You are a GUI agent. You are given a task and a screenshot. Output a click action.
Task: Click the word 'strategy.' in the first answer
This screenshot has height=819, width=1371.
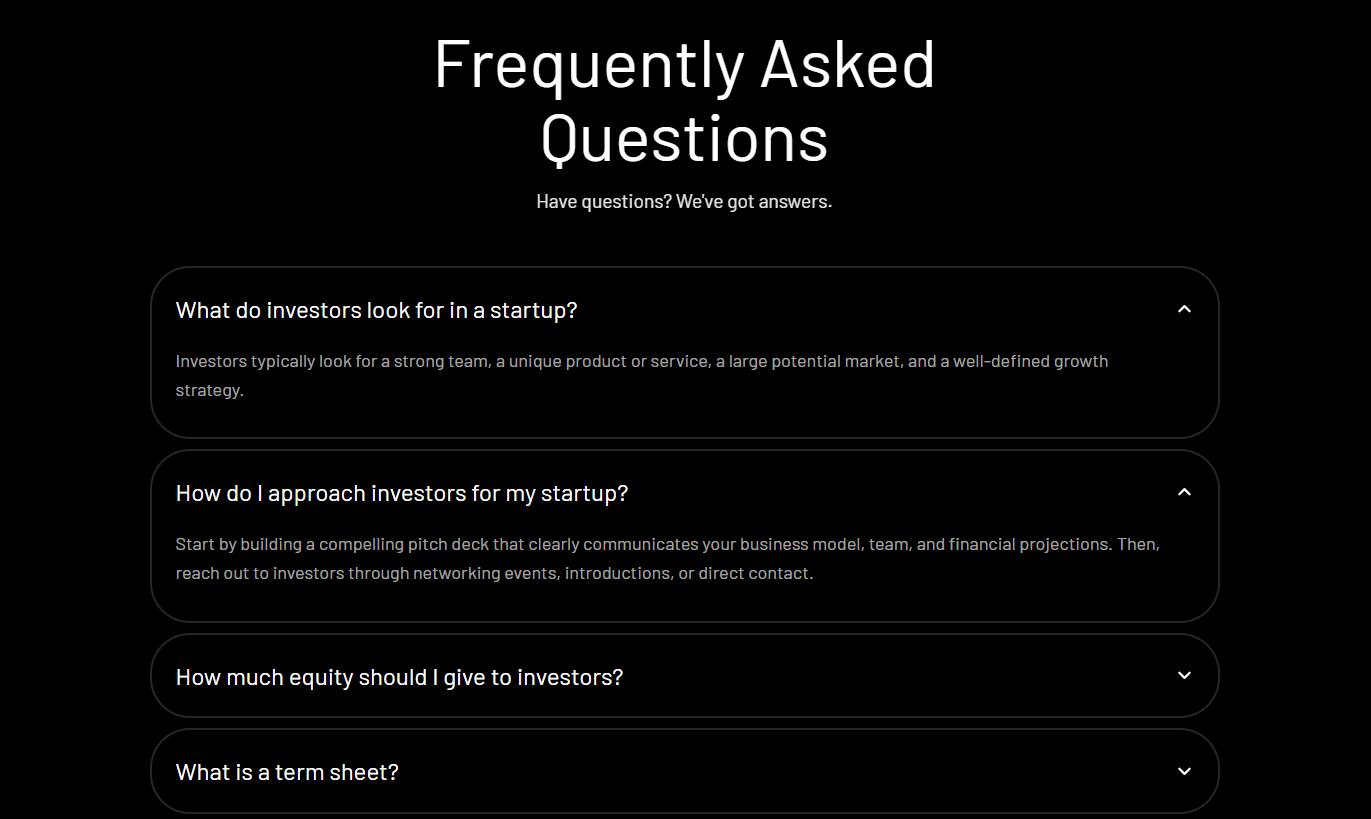[210, 390]
